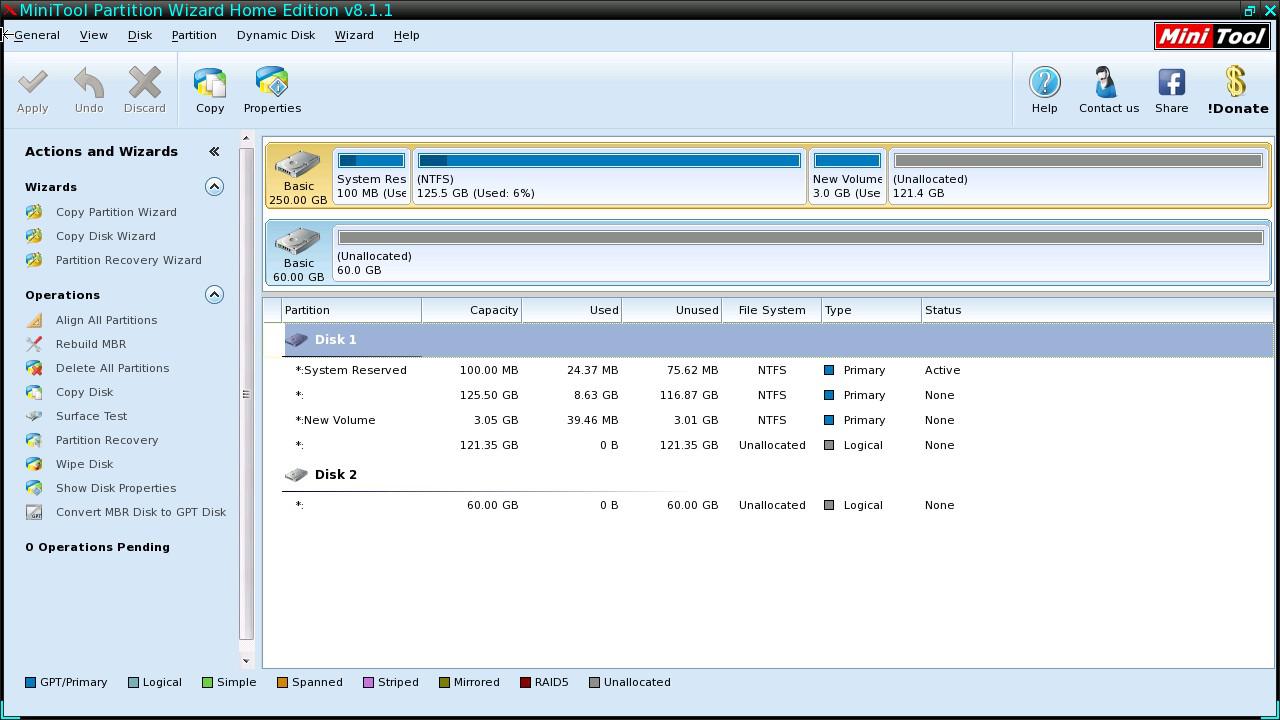
Task: Select System Reserved block in disk map
Action: coord(371,175)
